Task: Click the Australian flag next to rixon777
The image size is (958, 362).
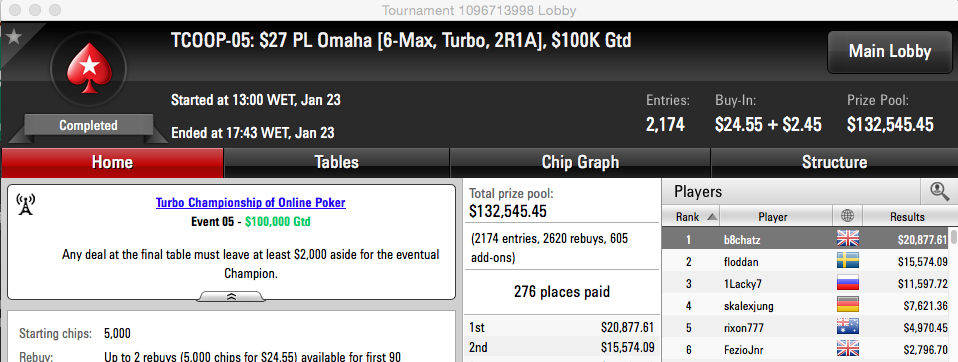Action: click(x=847, y=327)
